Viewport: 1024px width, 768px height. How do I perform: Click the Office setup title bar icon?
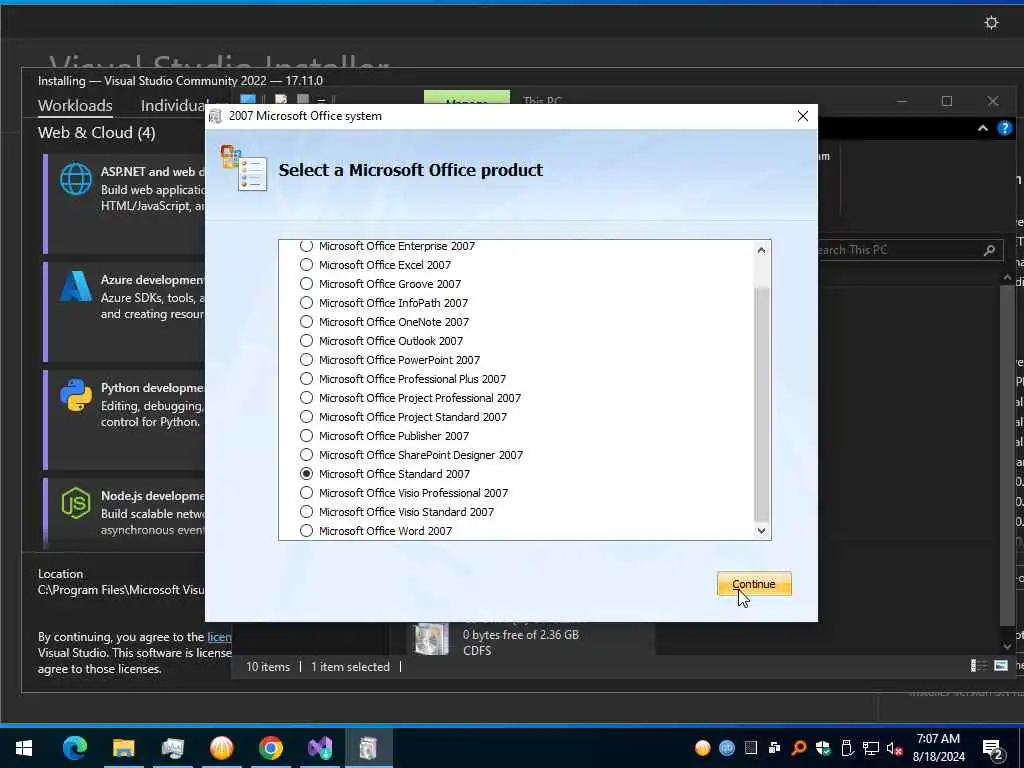coord(216,116)
